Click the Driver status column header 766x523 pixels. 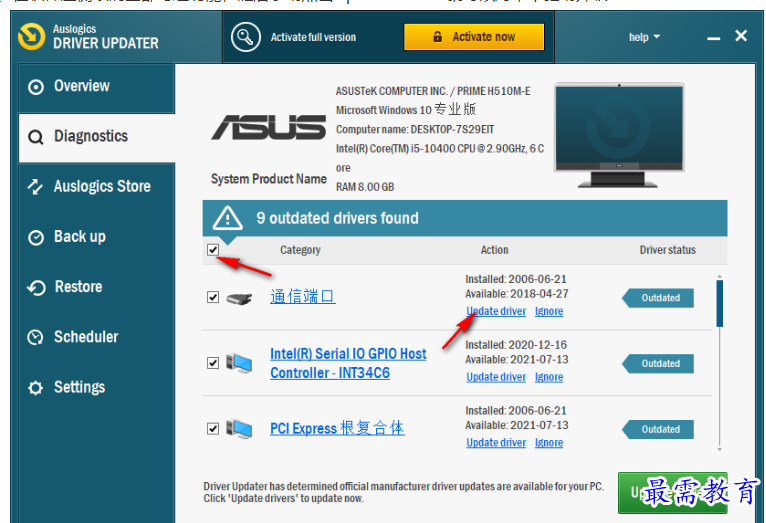667,251
